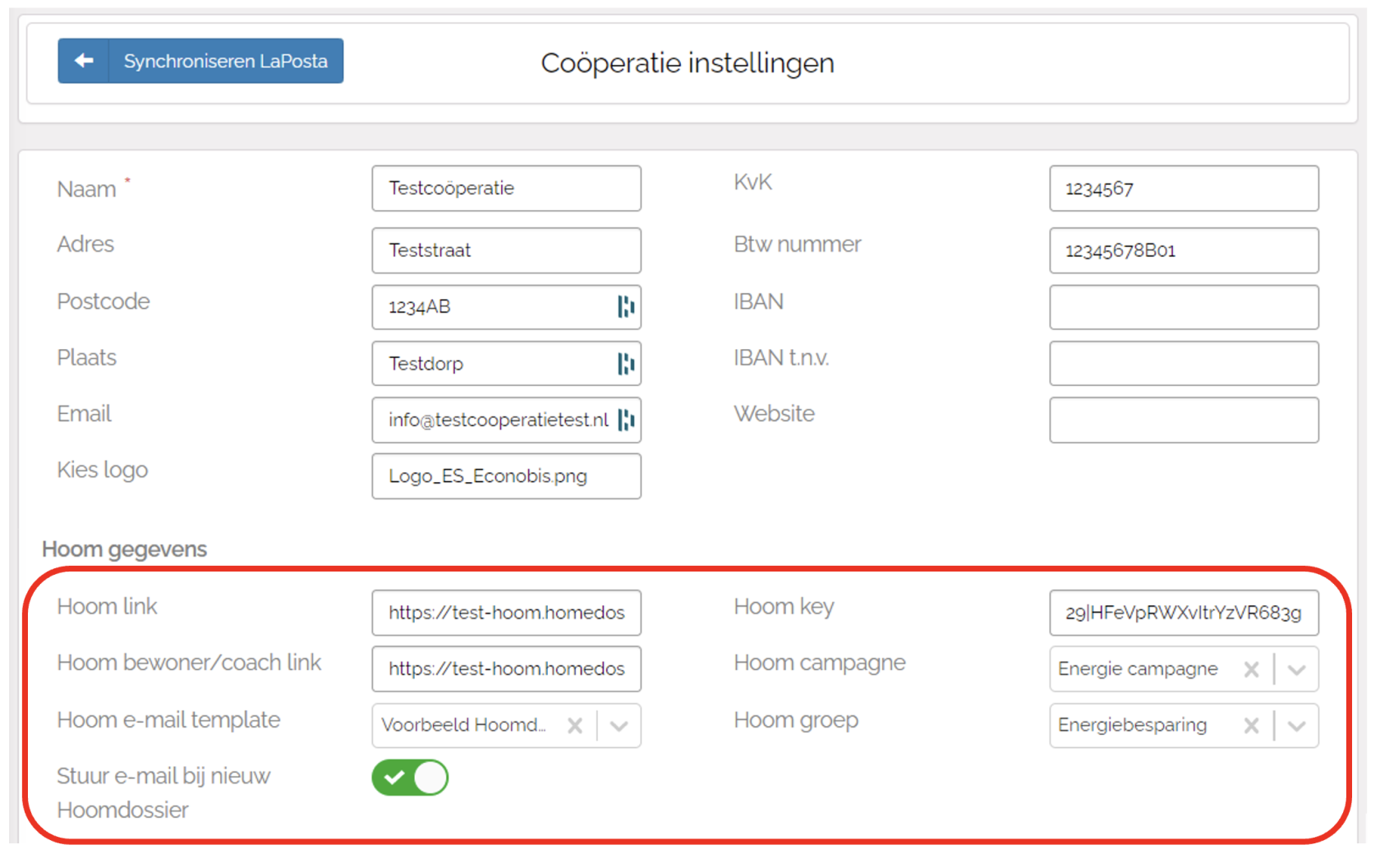Click the Hoom link URL field
Image resolution: width=1380 pixels, height=868 pixels.
tap(505, 613)
